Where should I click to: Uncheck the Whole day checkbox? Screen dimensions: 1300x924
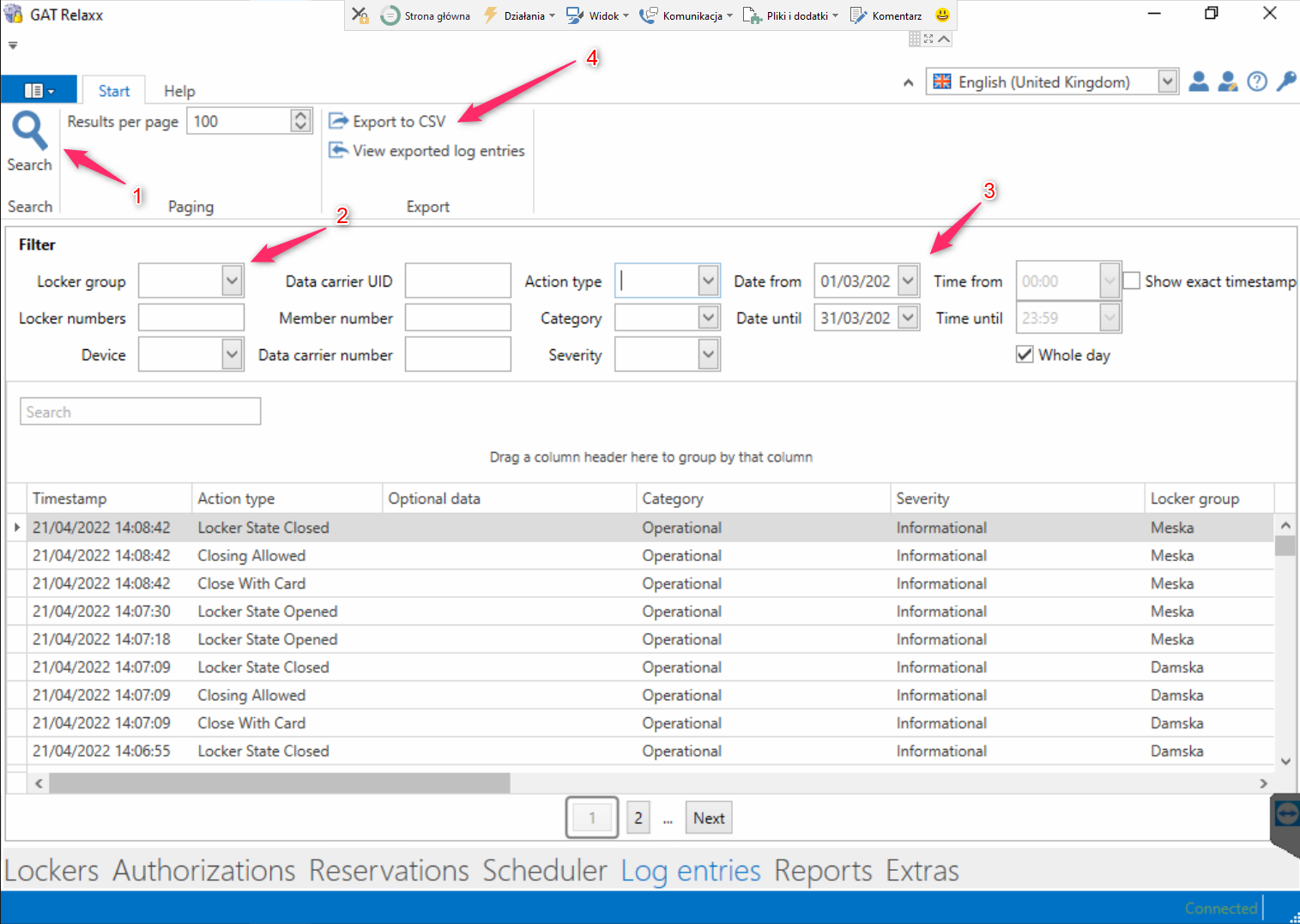[x=1025, y=355]
